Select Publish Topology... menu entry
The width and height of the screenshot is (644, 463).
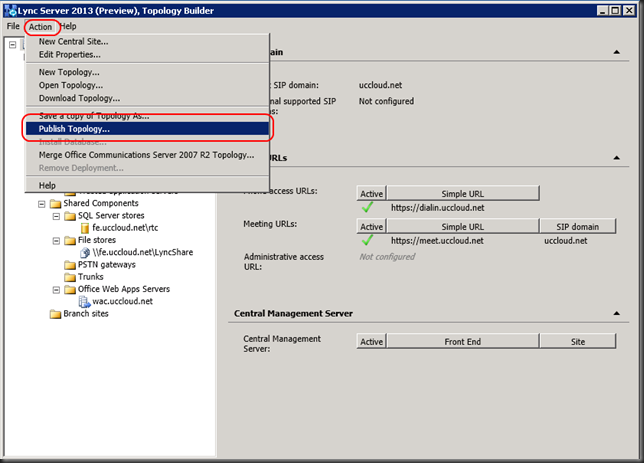(147, 129)
